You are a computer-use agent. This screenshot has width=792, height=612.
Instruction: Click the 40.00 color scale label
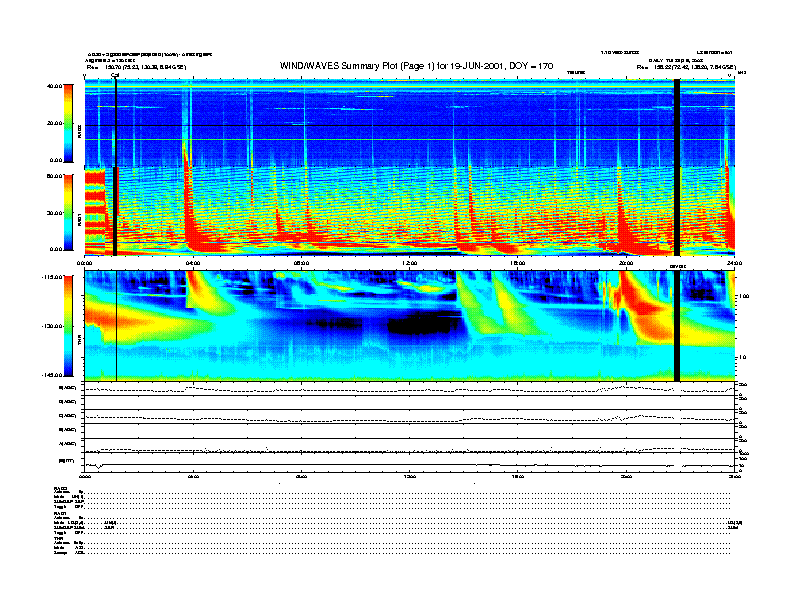point(54,86)
